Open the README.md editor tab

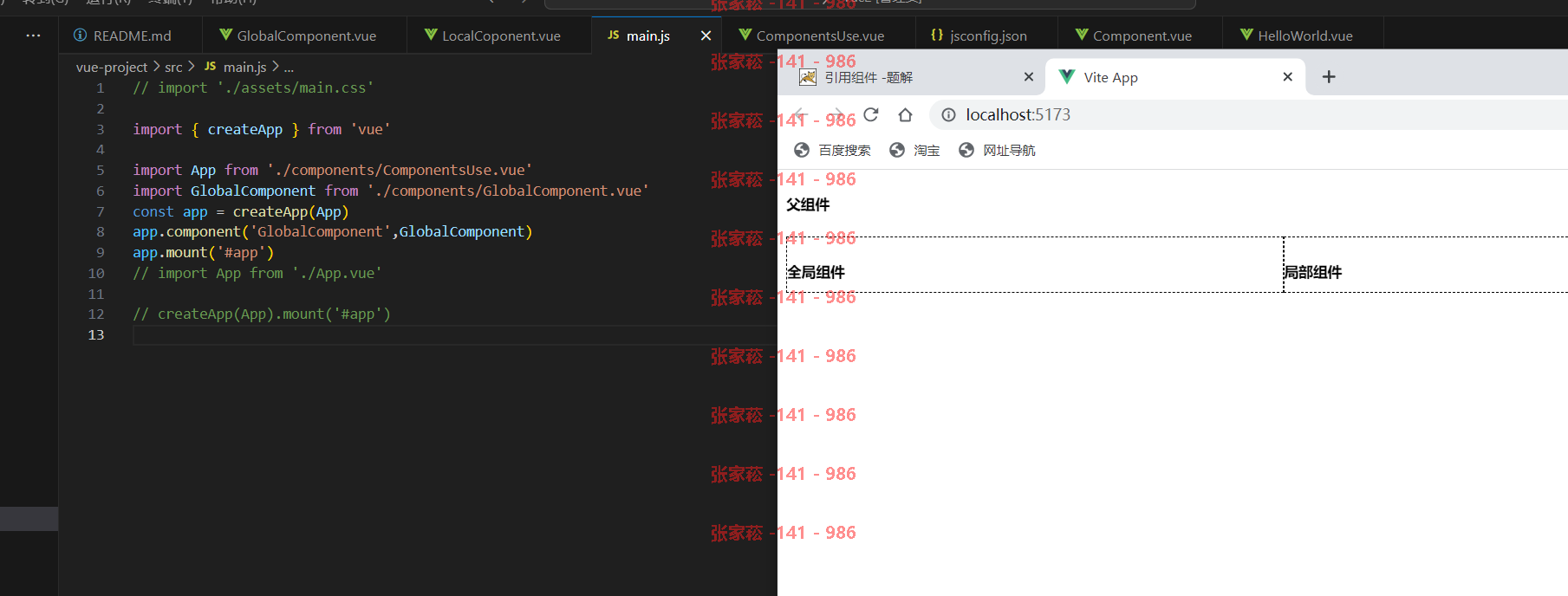[131, 36]
